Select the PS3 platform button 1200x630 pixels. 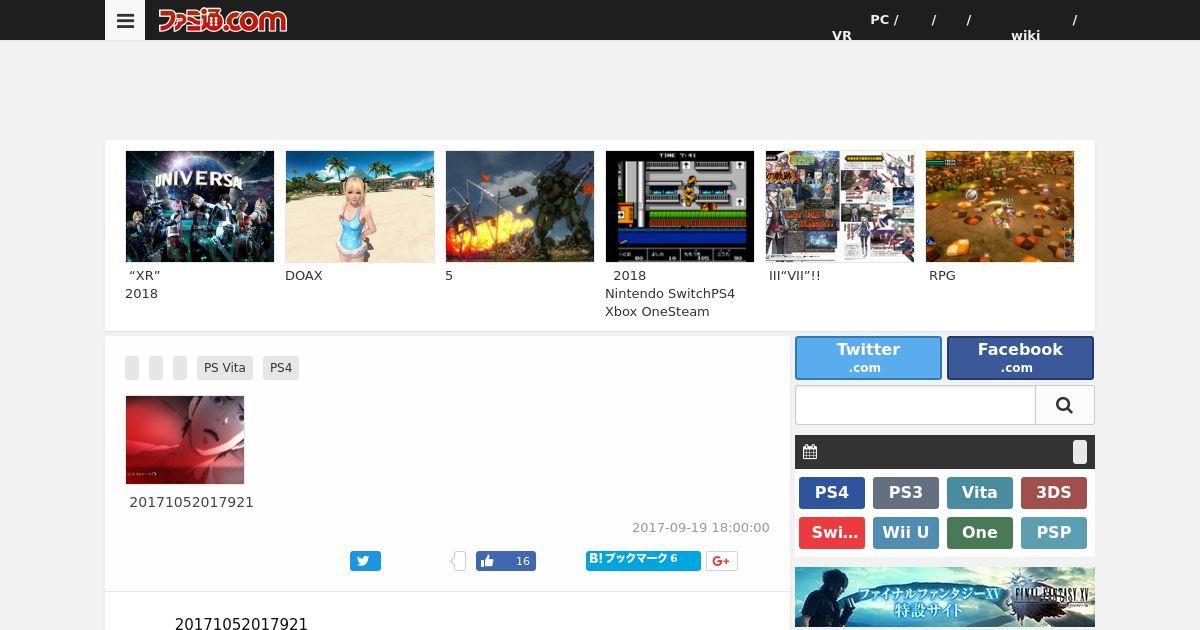906,493
